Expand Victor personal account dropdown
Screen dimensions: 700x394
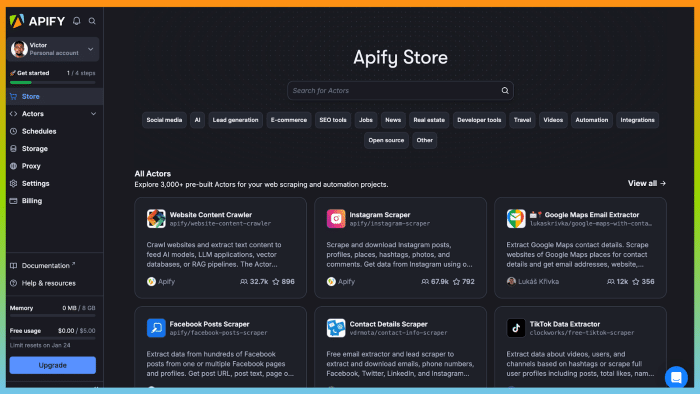91,49
